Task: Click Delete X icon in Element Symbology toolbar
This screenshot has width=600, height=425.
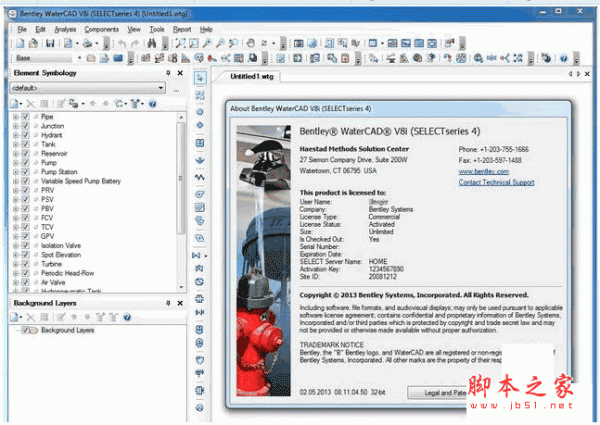Action: (x=31, y=104)
